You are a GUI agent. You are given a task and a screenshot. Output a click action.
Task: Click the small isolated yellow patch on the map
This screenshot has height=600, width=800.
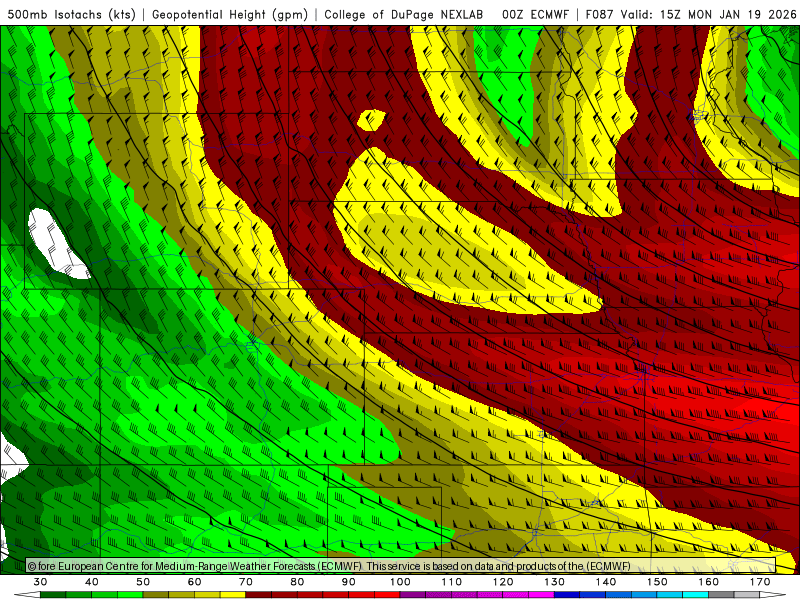tap(372, 120)
